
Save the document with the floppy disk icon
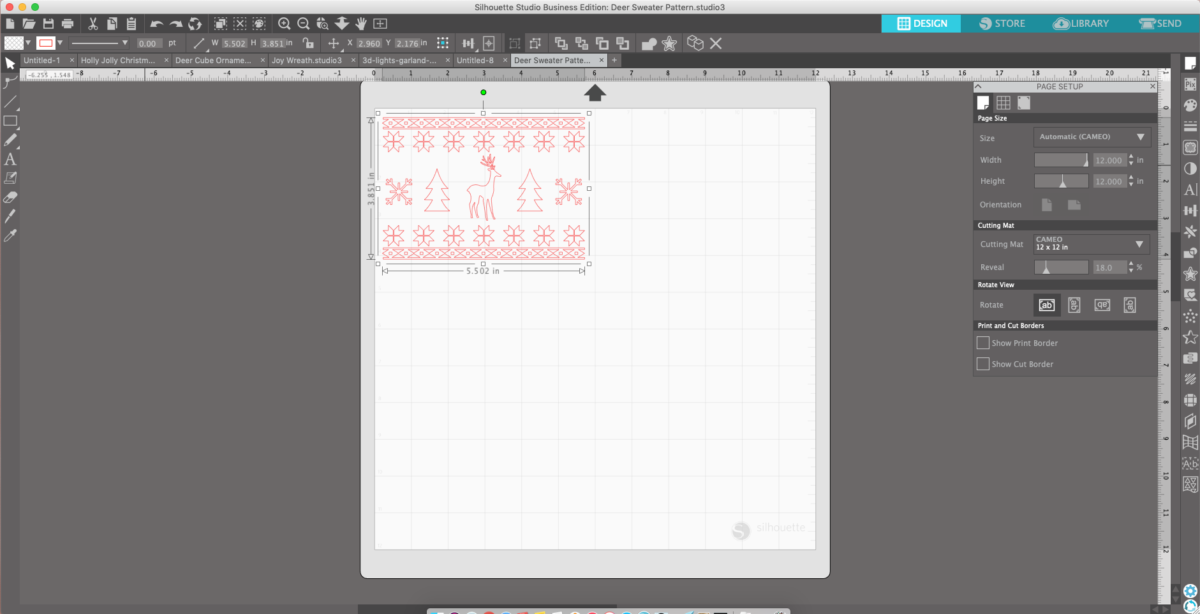[49, 23]
